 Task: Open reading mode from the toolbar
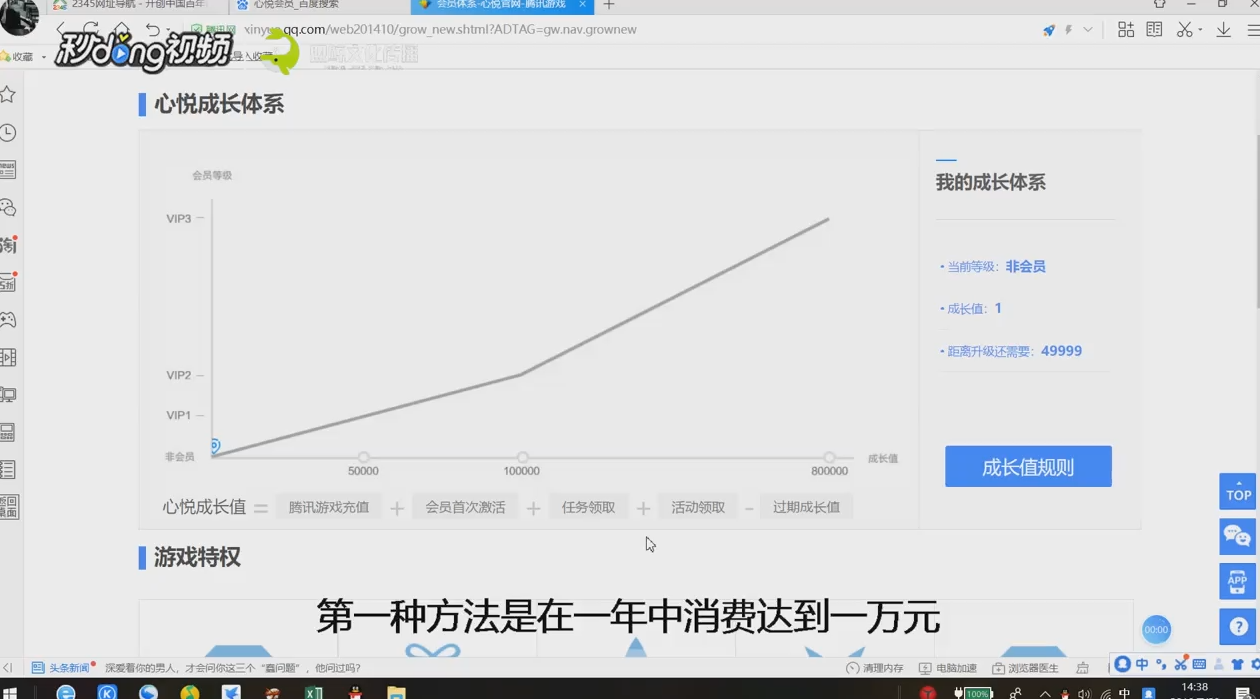[x=1154, y=29]
